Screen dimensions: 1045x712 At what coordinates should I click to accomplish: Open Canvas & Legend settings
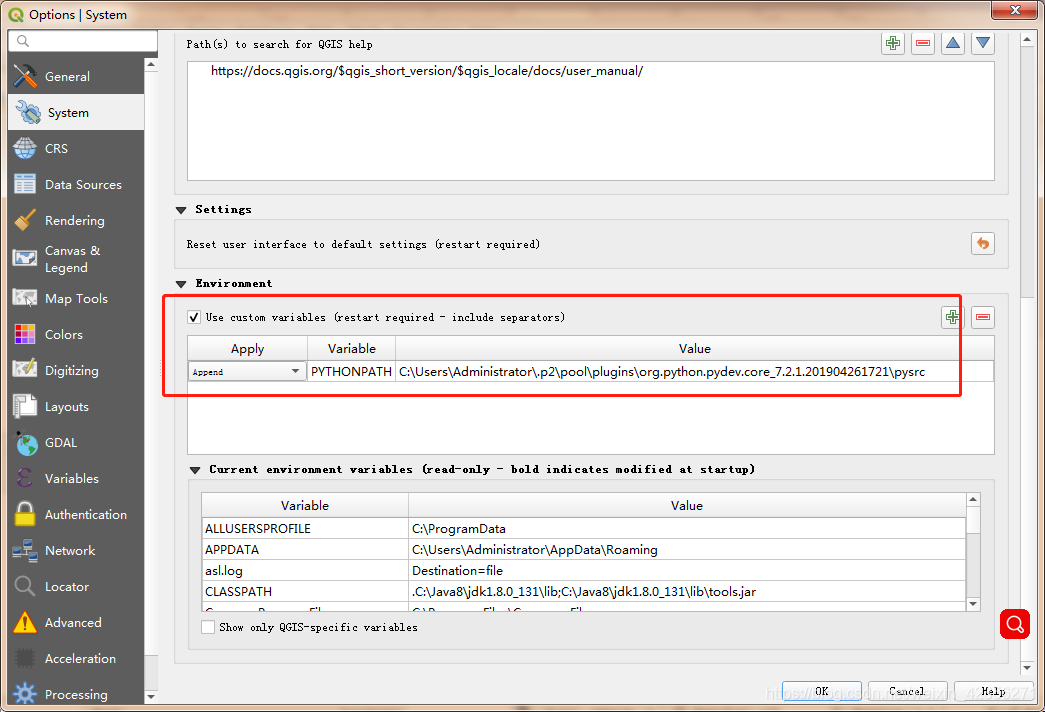click(76, 259)
